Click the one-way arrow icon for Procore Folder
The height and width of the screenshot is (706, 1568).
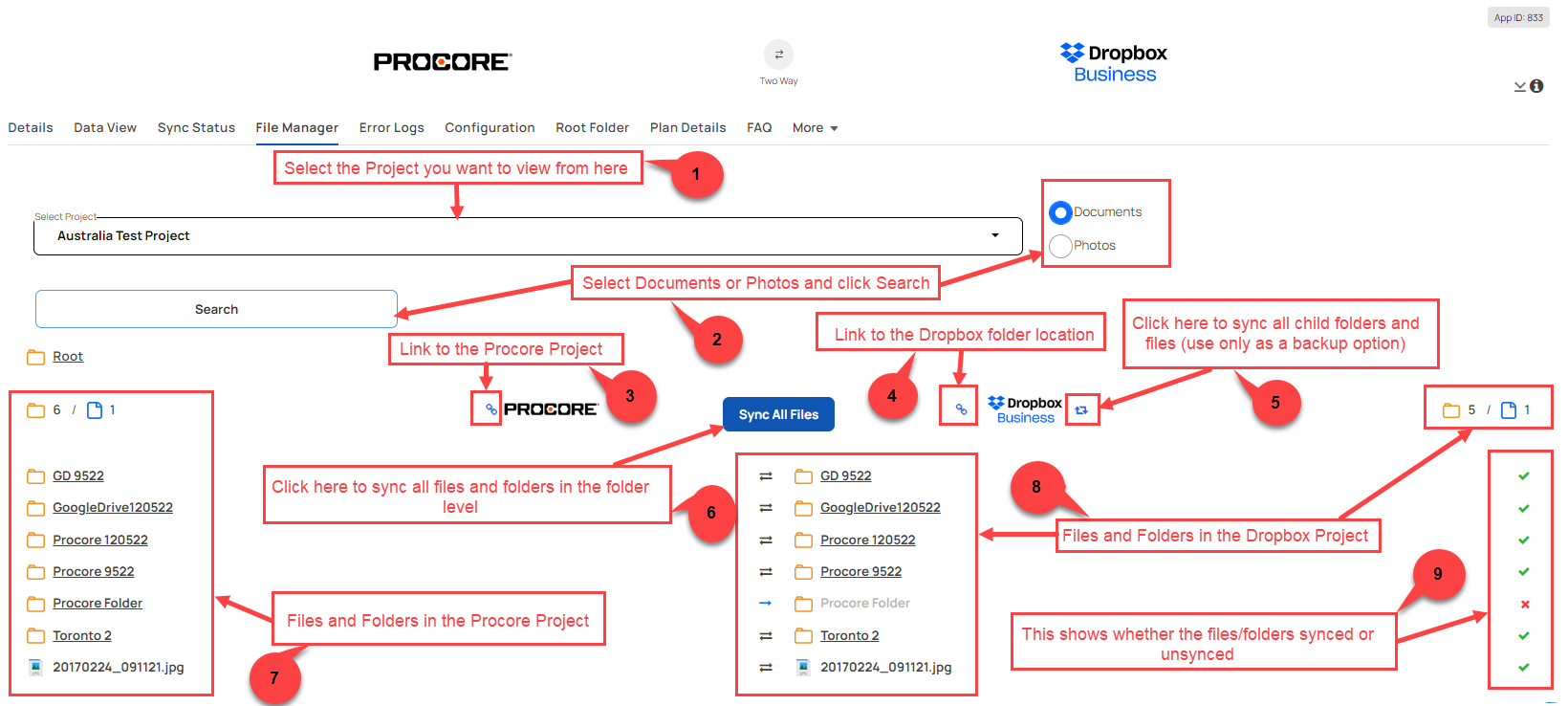765,604
